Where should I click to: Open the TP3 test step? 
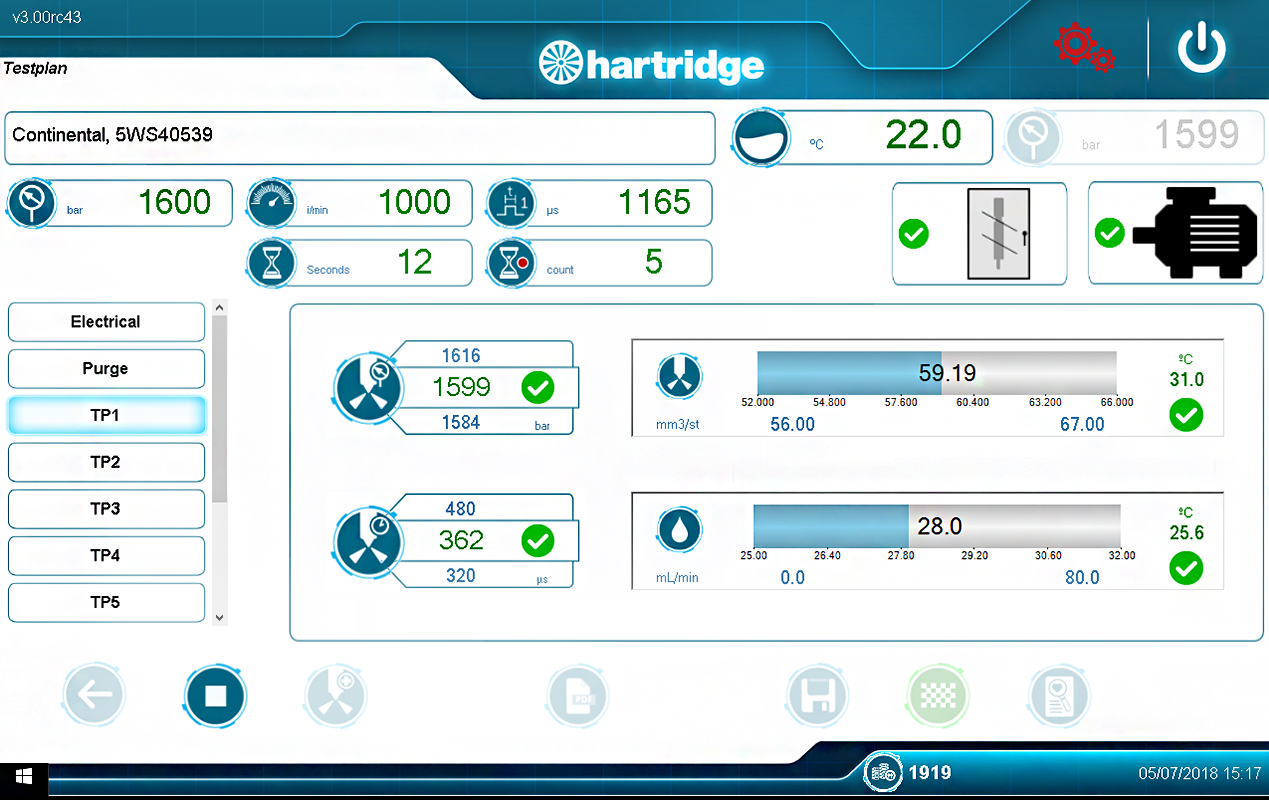(106, 509)
